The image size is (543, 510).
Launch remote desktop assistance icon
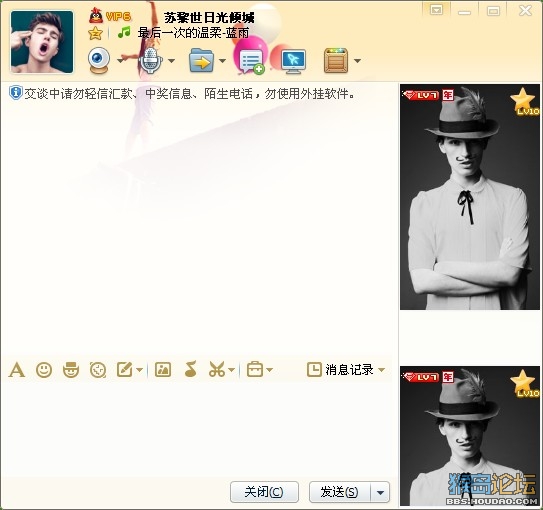click(x=294, y=62)
